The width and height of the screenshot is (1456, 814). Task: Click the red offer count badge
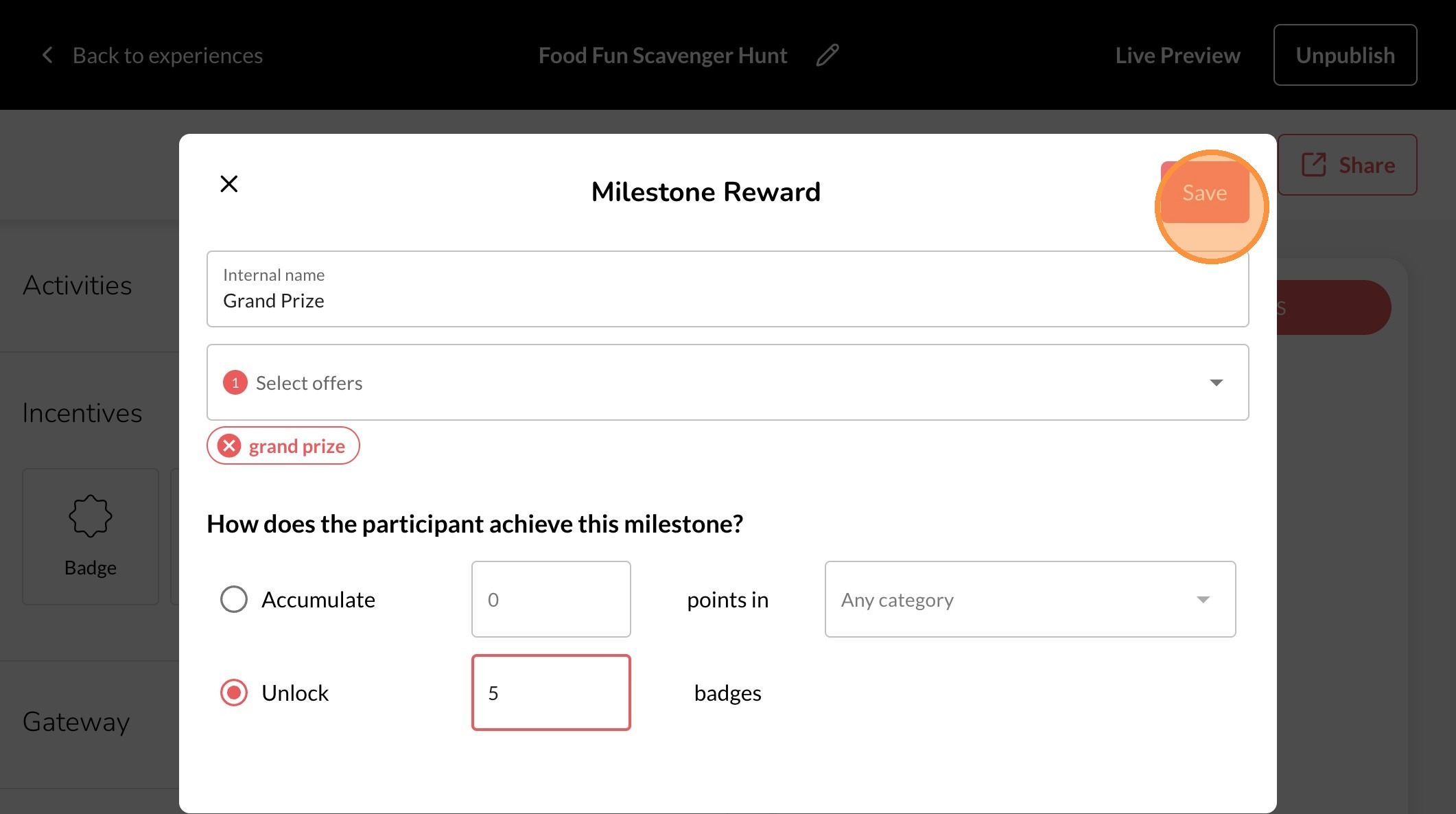tap(235, 383)
